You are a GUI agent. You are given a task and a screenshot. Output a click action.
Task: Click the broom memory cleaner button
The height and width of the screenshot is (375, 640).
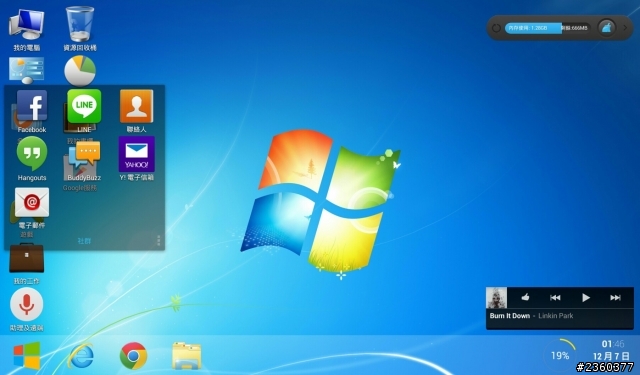pyautogui.click(x=607, y=28)
